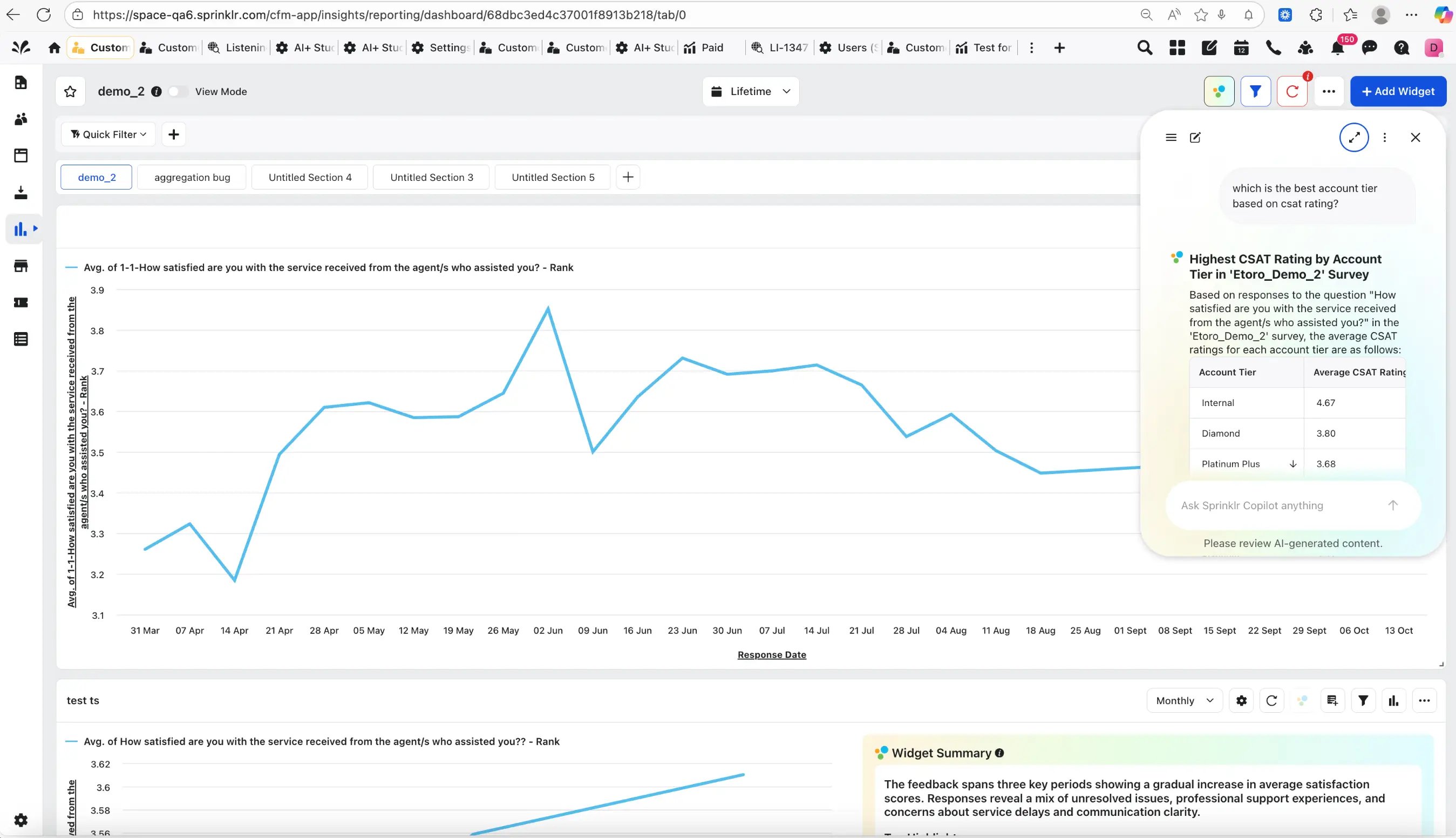Open notifications bell with 150 badge
Image resolution: width=1456 pixels, height=838 pixels.
[x=1338, y=48]
